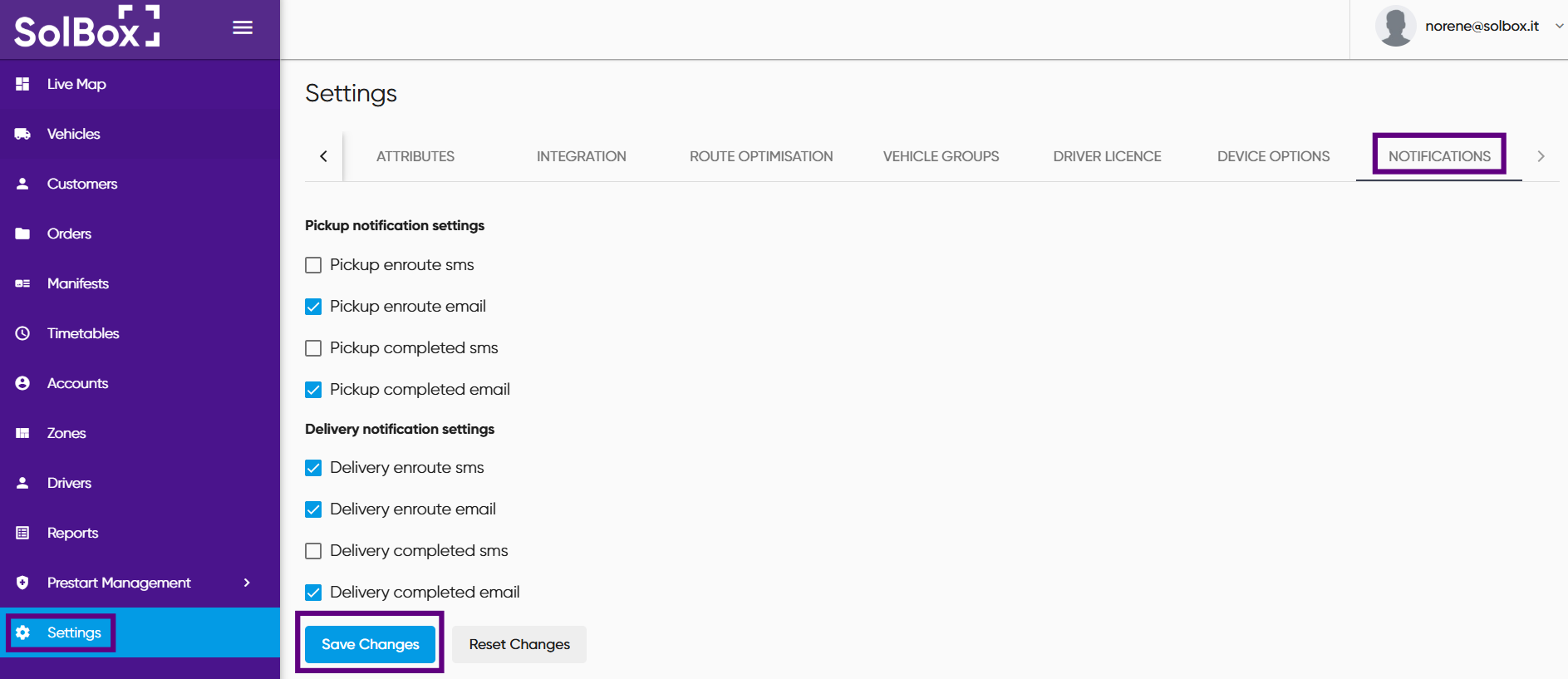The image size is (1568, 679).
Task: Click the Zones map icon
Action: [22, 433]
